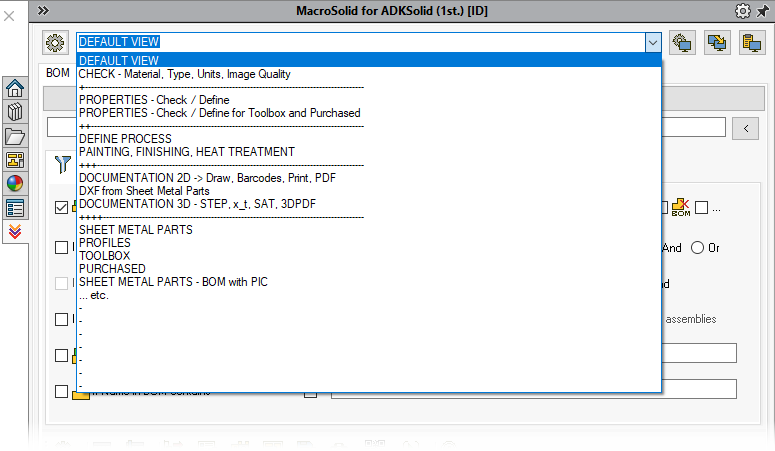Choose DXF from Sheet Metal Parts
The width and height of the screenshot is (775, 451).
click(x=369, y=191)
